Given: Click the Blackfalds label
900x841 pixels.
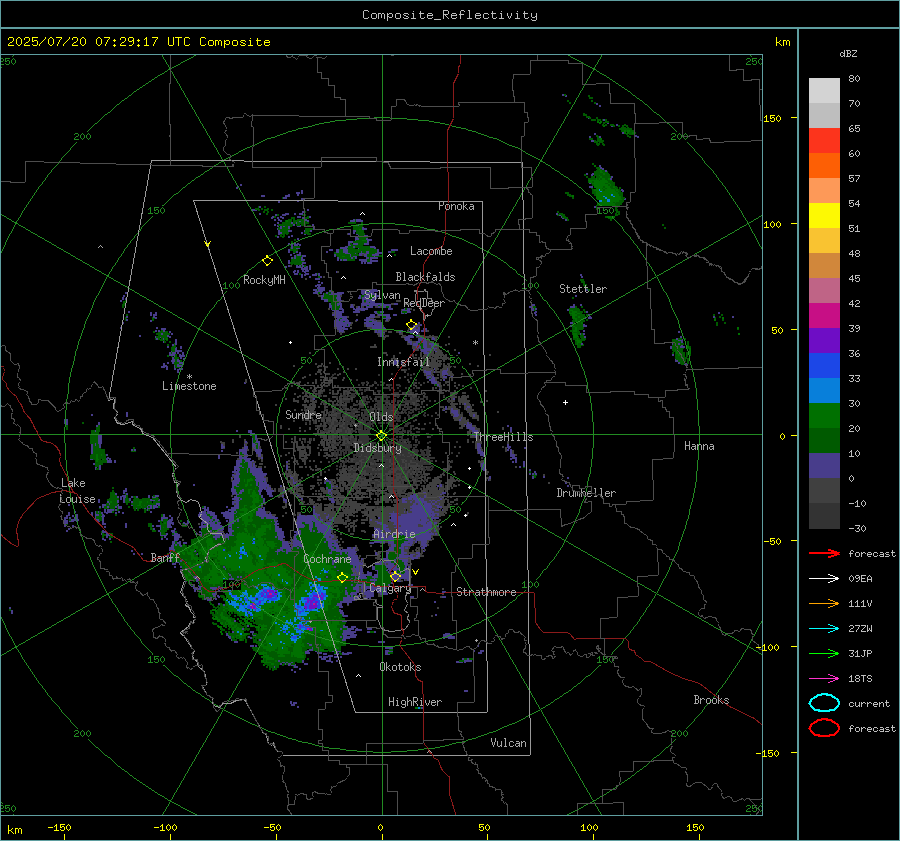Looking at the screenshot, I should [425, 277].
